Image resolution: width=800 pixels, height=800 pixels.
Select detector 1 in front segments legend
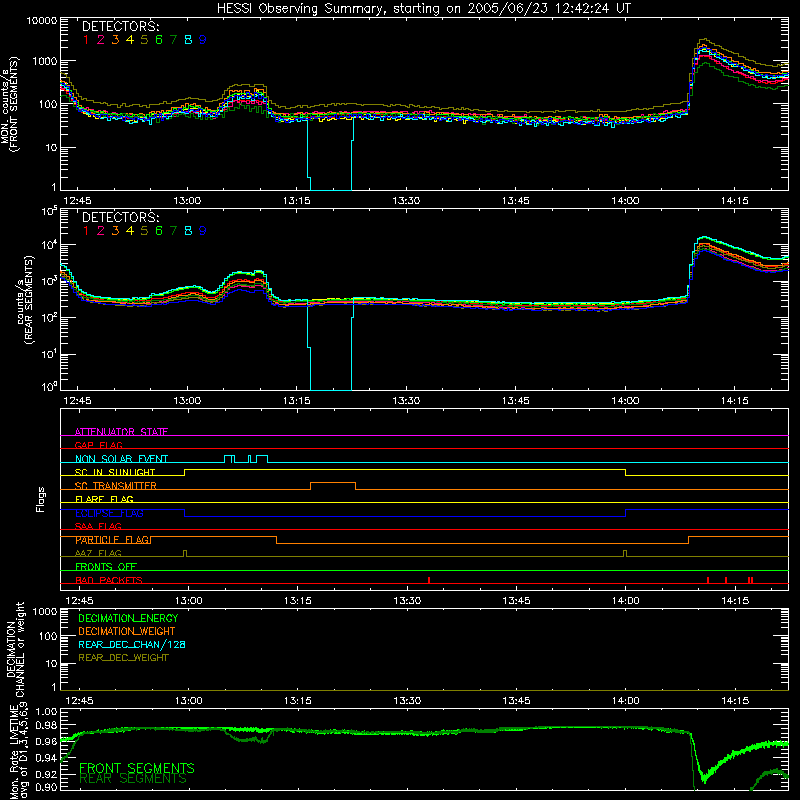(86, 40)
